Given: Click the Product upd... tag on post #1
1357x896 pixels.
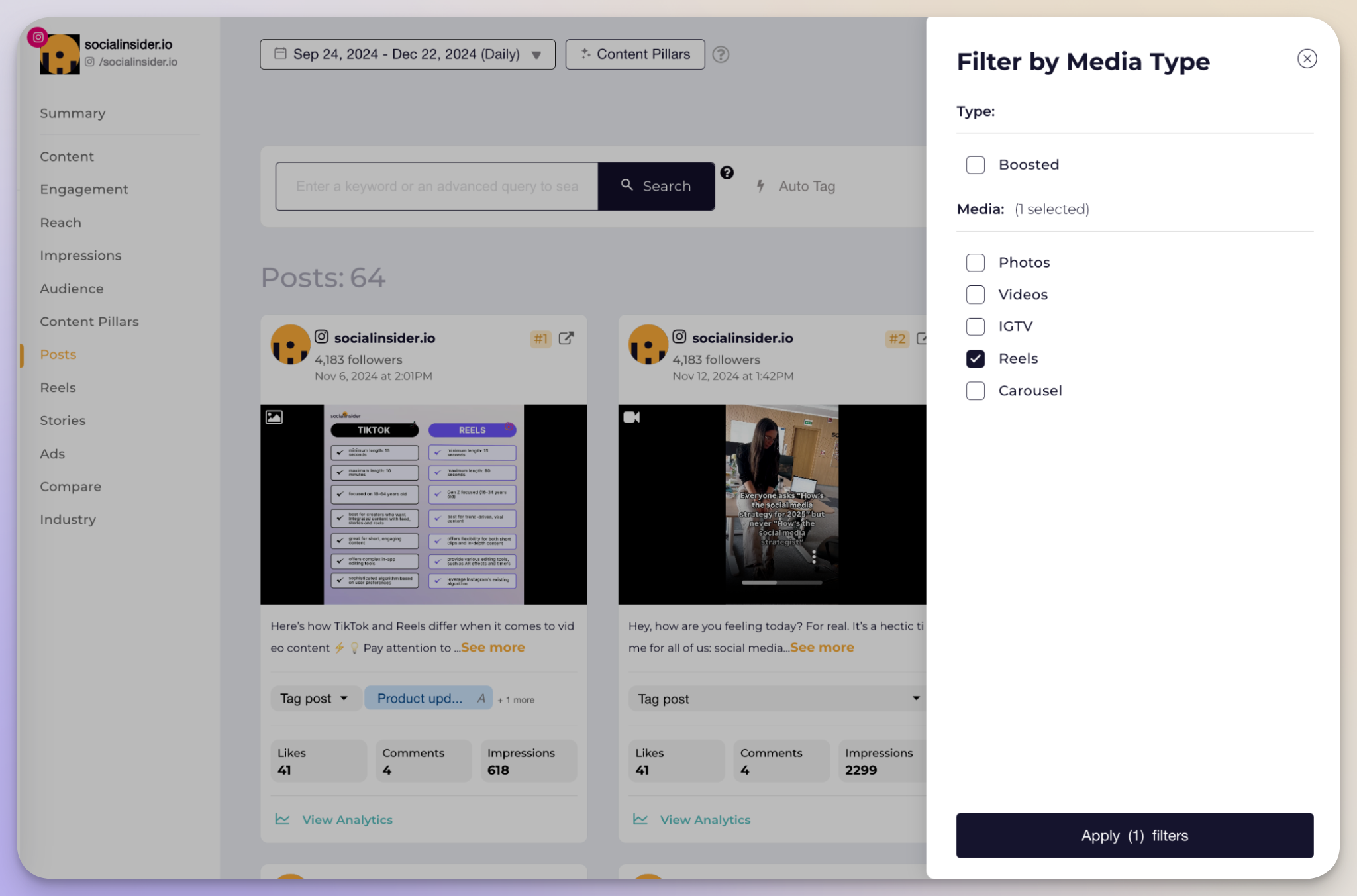Looking at the screenshot, I should pos(428,699).
